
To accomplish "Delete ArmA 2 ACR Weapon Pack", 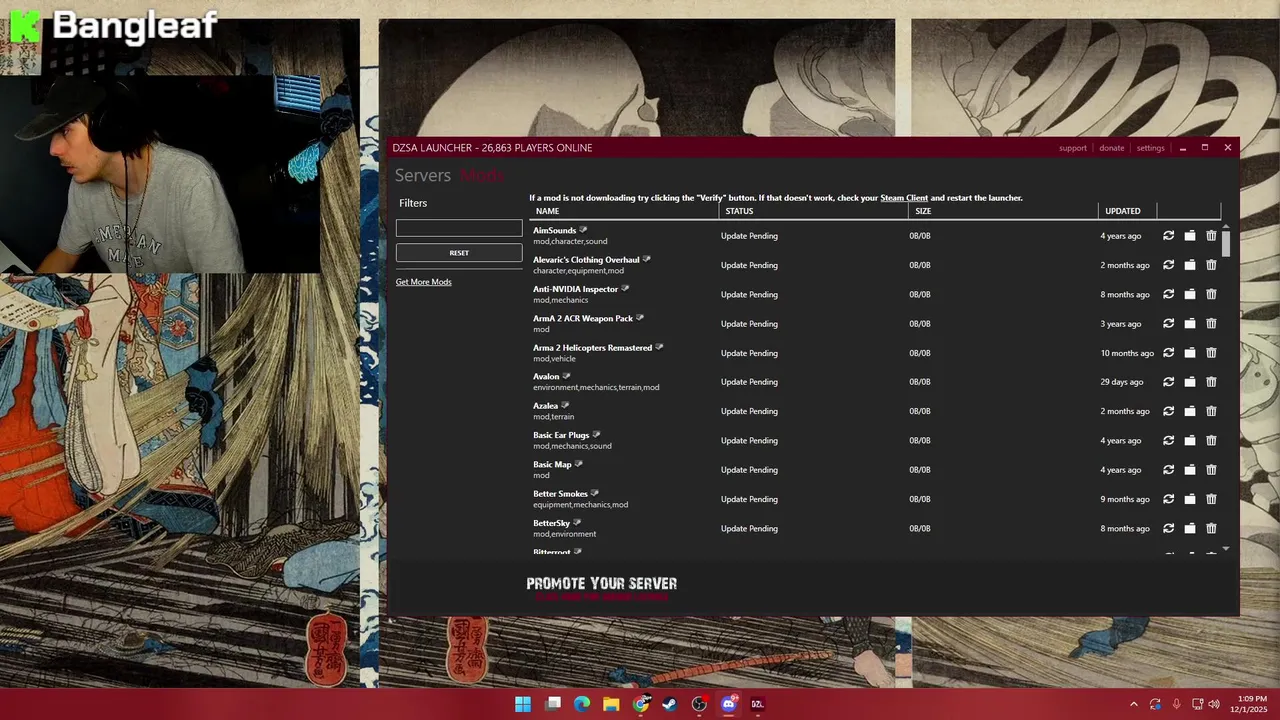I will pos(1211,324).
